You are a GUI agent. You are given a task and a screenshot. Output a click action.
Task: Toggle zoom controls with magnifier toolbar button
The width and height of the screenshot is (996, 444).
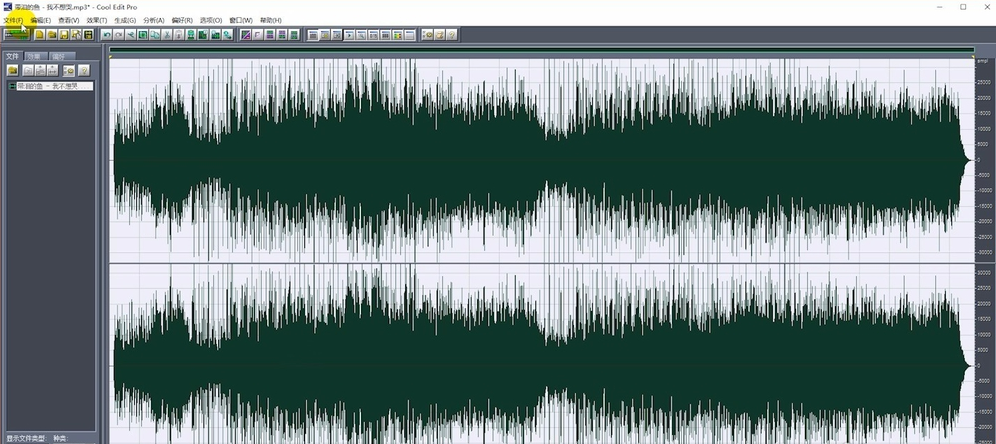coord(361,35)
